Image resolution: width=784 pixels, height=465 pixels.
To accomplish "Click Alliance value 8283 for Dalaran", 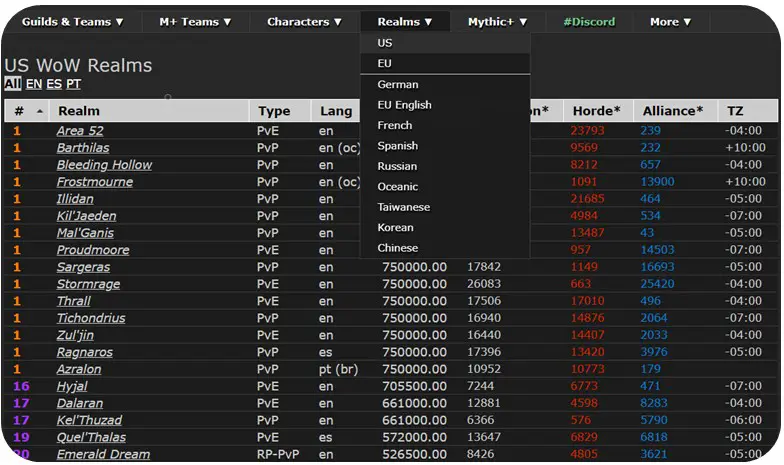I will point(654,403).
